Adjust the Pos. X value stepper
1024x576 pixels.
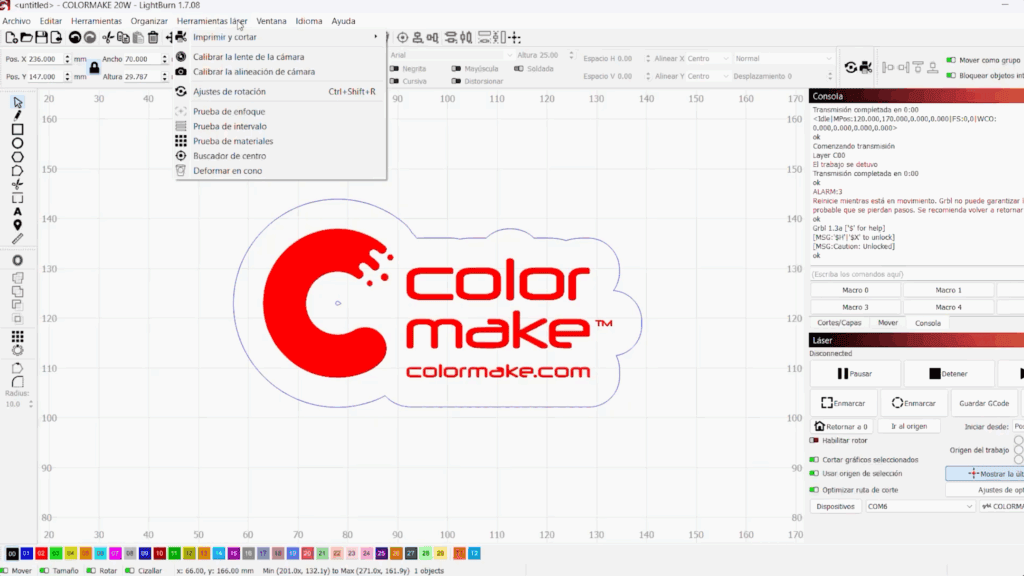tap(67, 59)
